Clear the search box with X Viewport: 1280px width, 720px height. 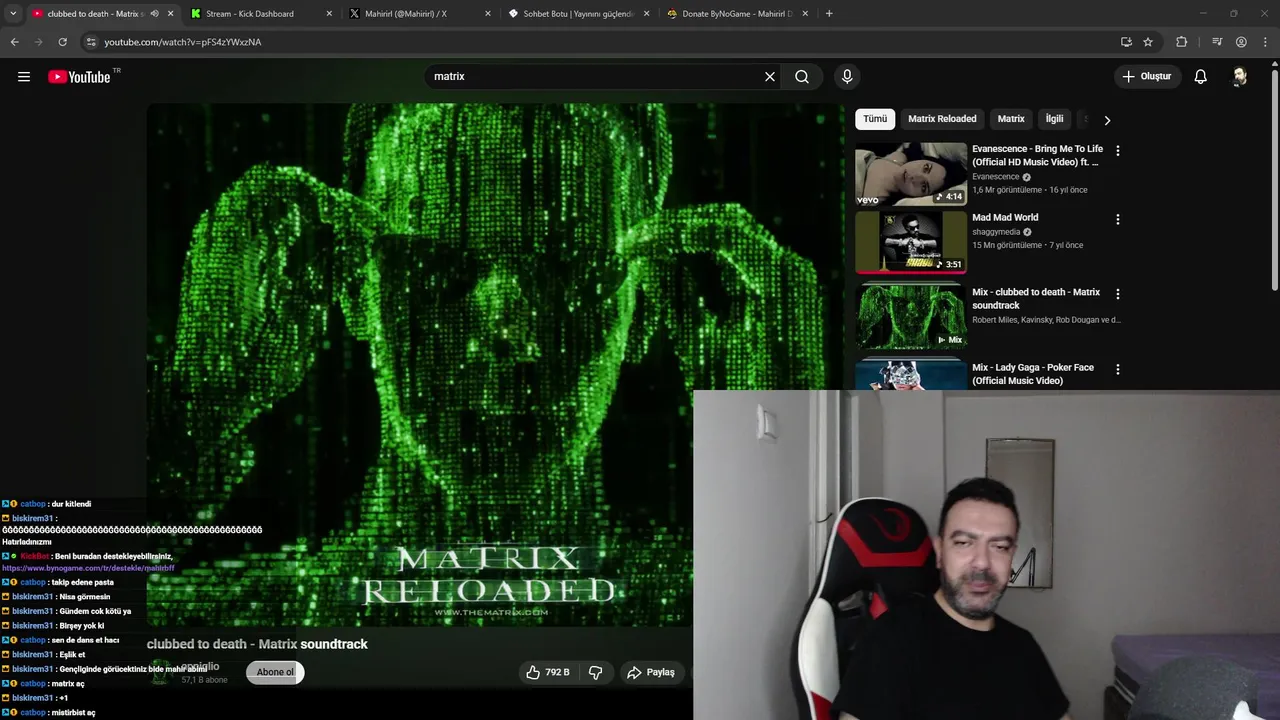(x=770, y=77)
